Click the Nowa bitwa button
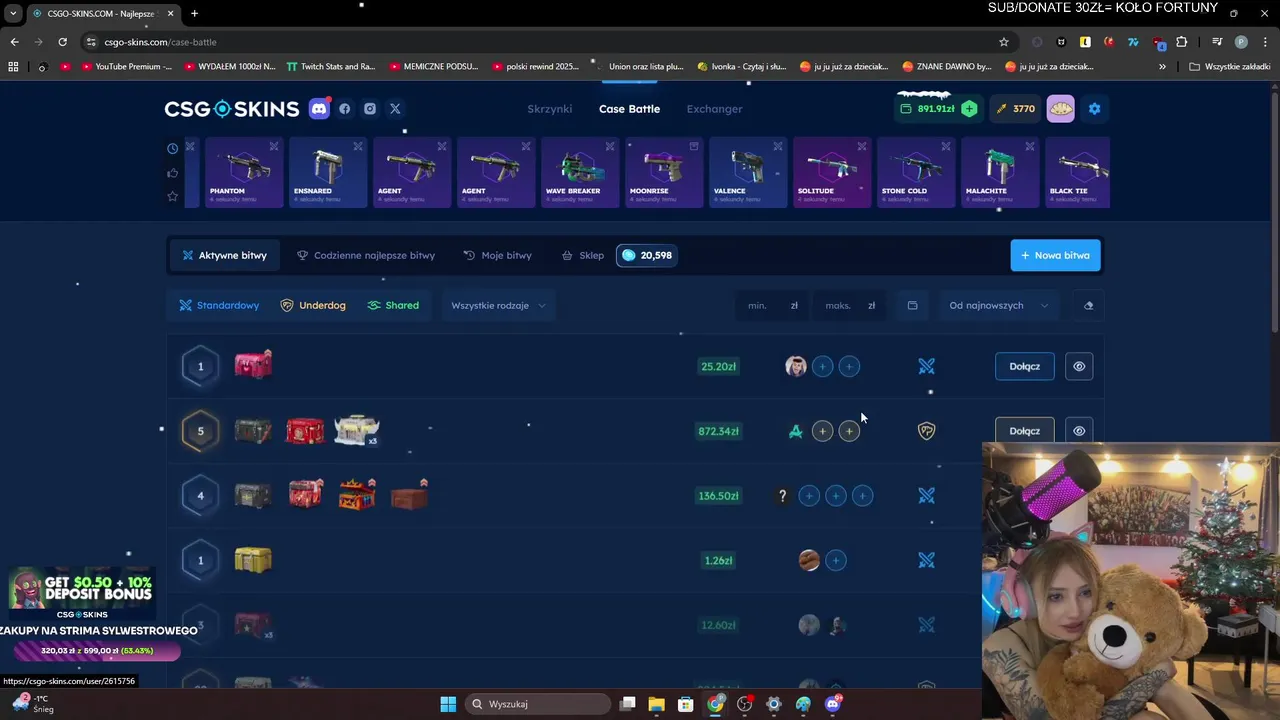 pos(1055,255)
